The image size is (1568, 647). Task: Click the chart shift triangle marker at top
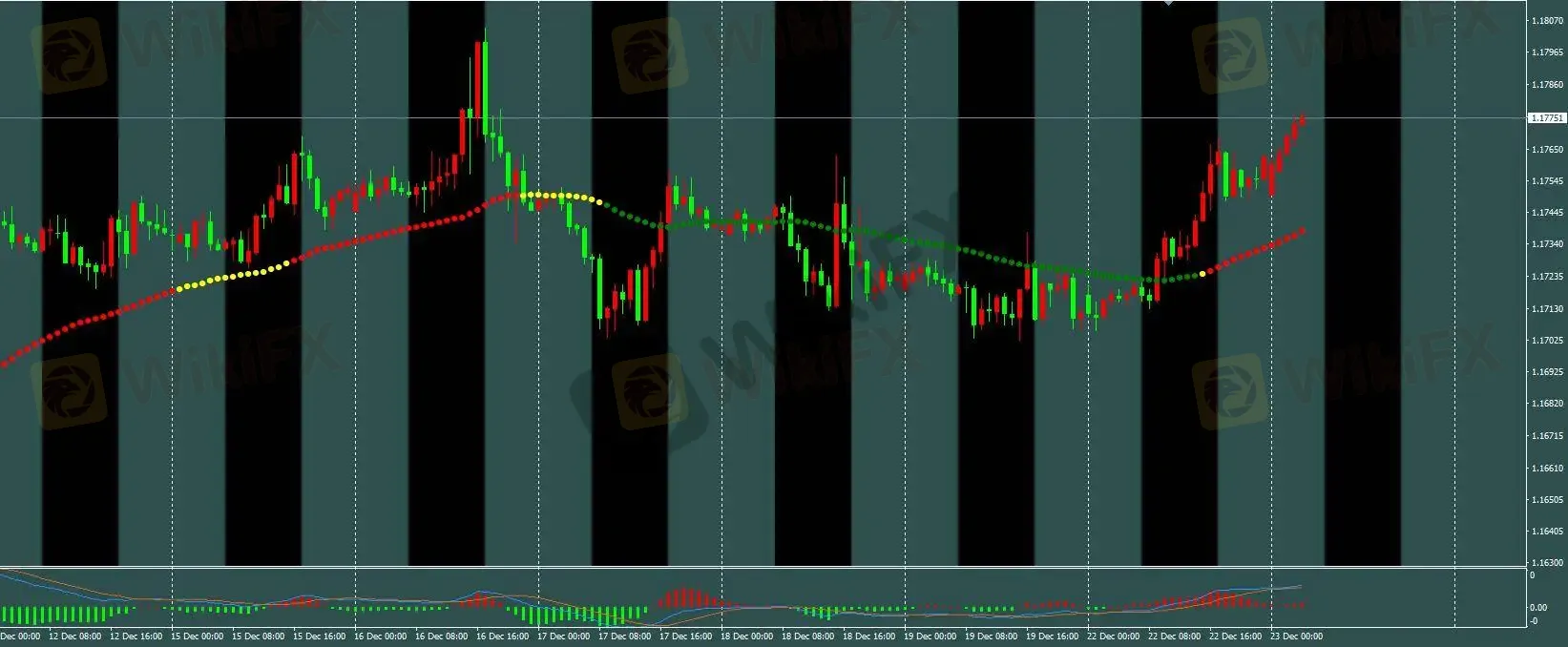point(1168,4)
